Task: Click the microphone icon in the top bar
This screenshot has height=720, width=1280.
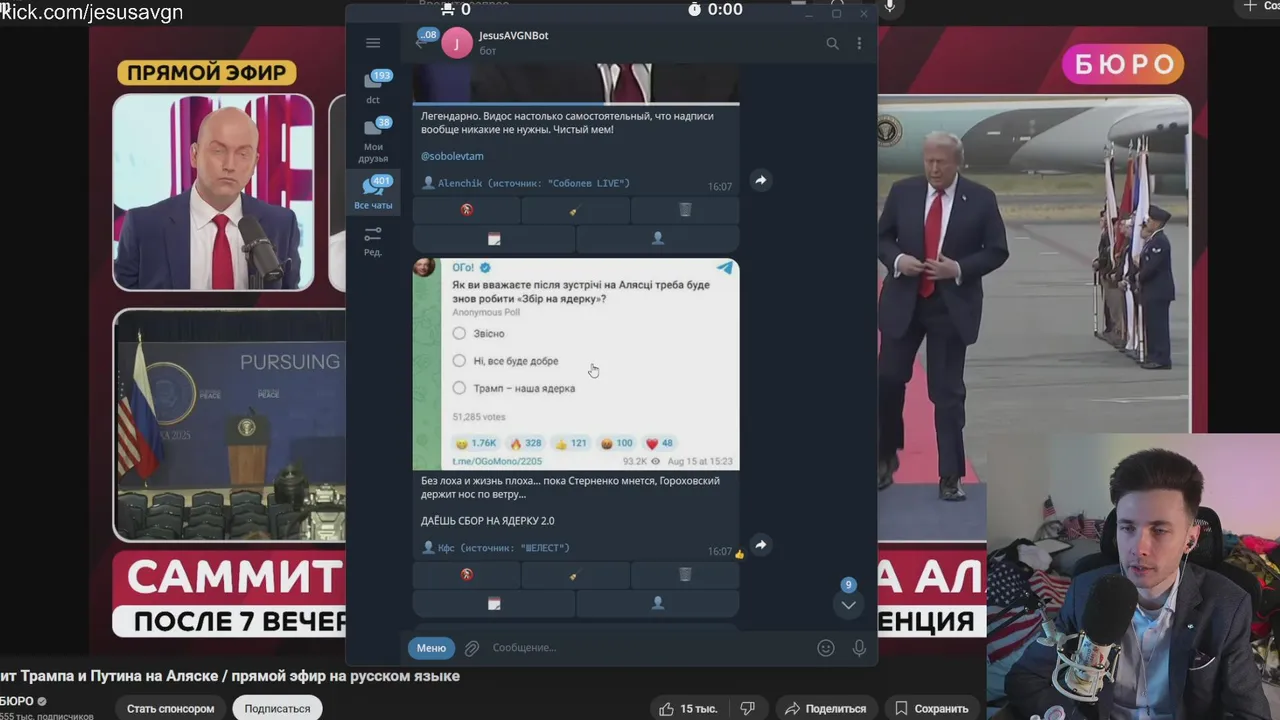Action: (x=889, y=8)
